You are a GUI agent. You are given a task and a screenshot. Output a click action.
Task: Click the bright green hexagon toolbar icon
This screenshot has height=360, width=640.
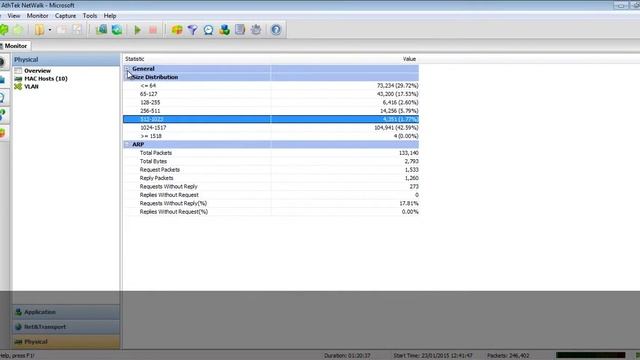coord(4,30)
